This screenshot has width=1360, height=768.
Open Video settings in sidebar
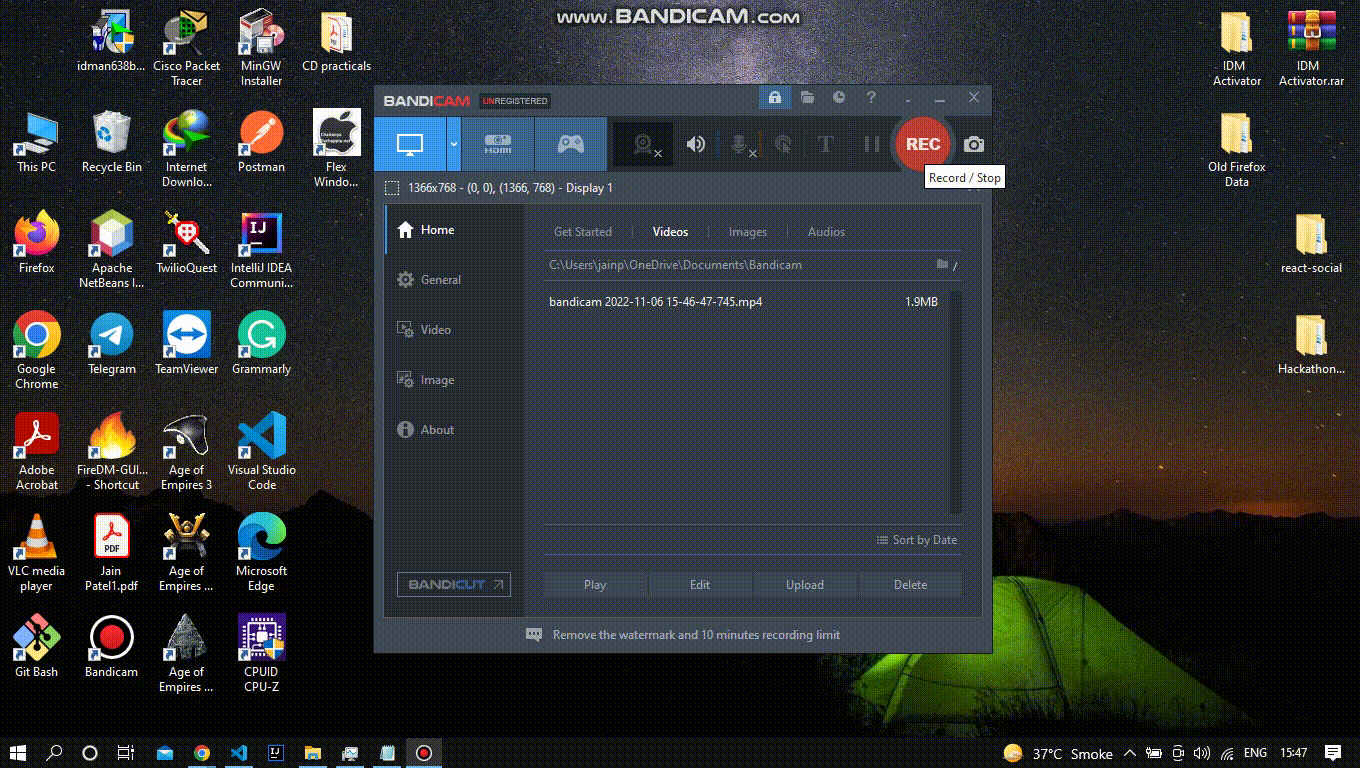[x=454, y=330]
